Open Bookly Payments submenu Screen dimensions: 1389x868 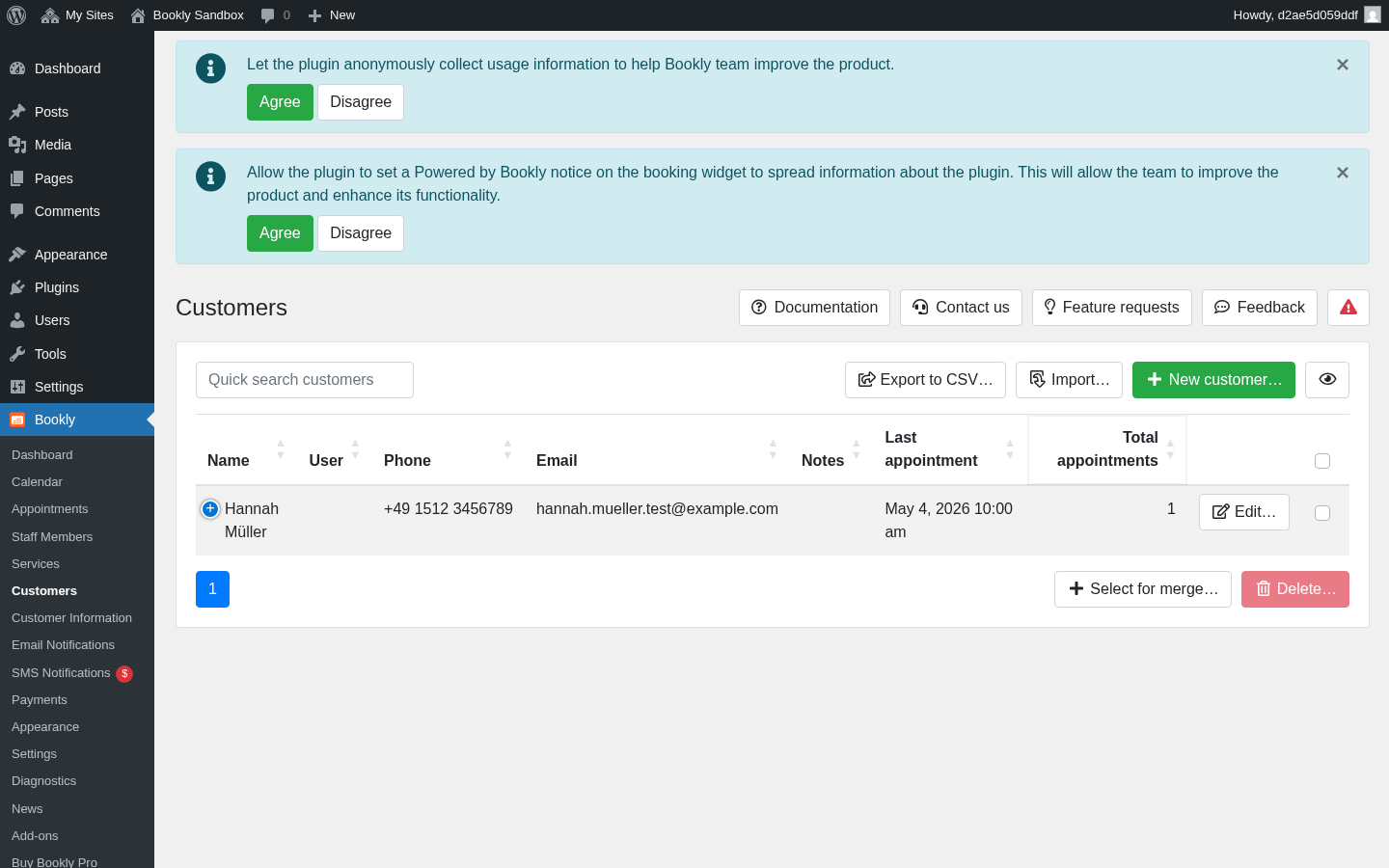tap(77, 699)
